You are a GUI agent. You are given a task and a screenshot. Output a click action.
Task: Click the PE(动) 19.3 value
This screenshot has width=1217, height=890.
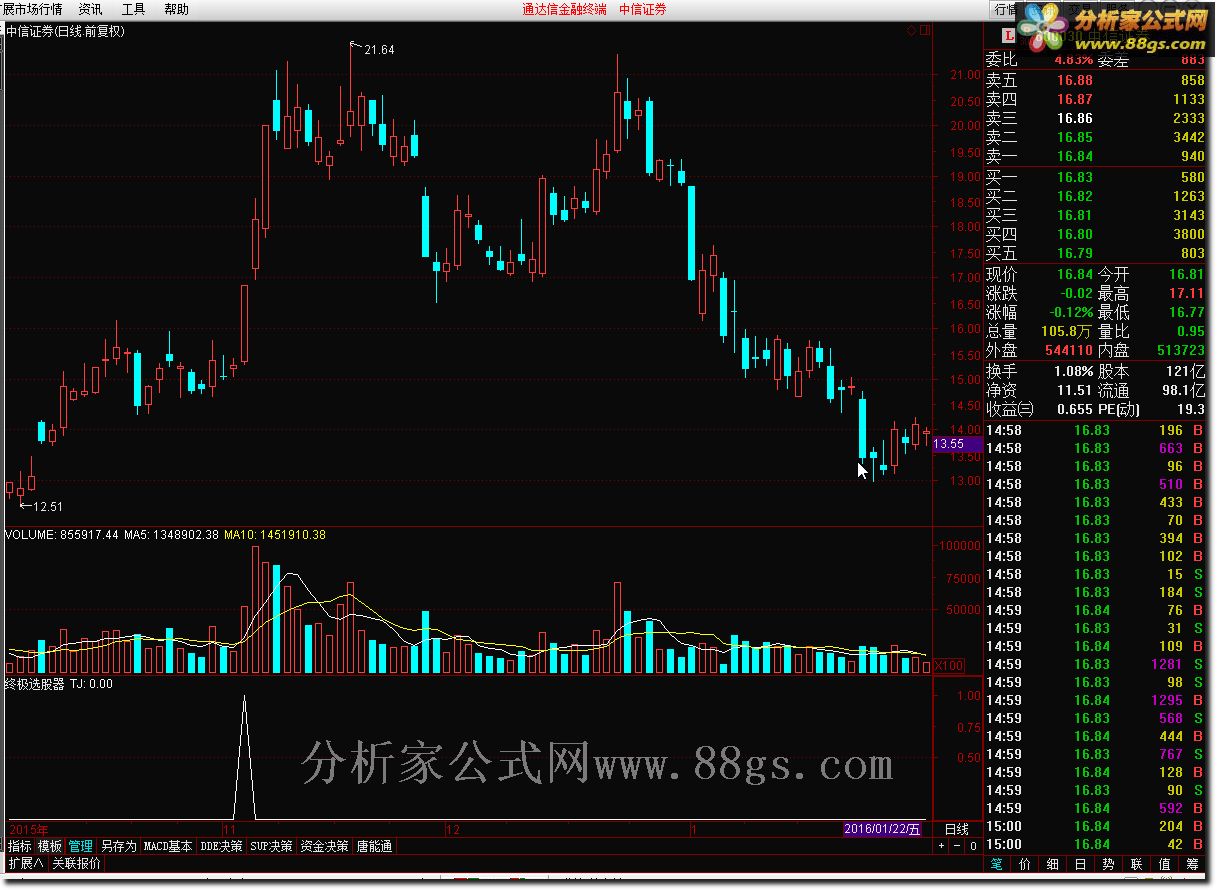(1191, 409)
